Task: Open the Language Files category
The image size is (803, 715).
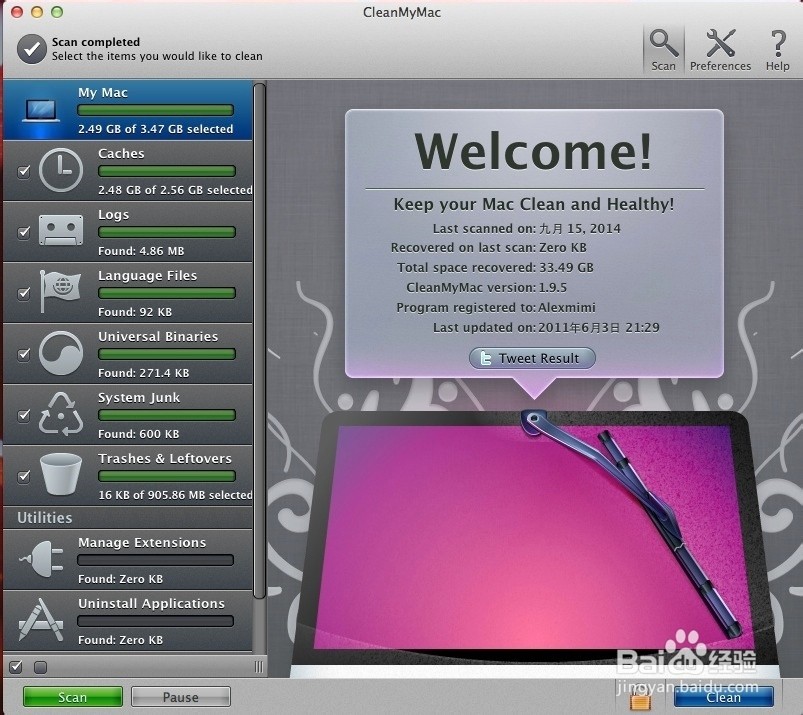Action: tap(128, 292)
